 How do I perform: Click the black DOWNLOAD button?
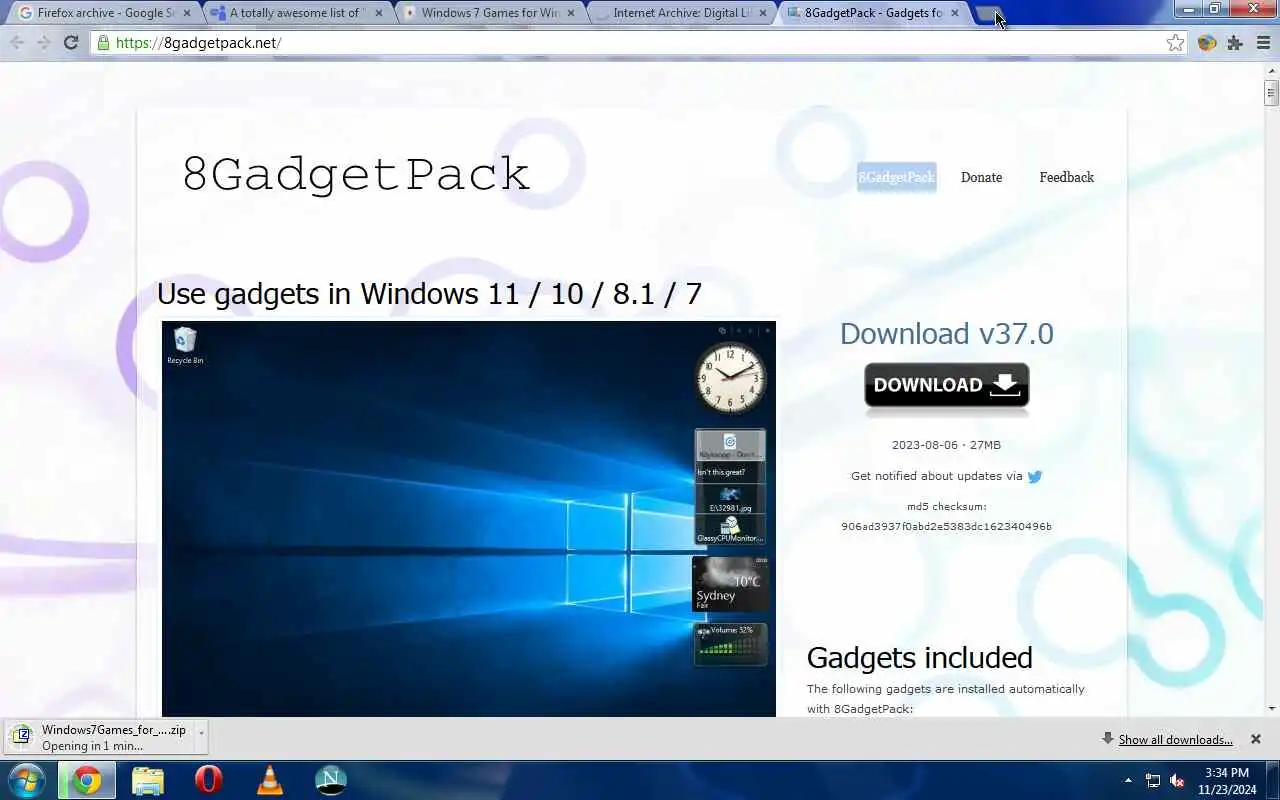(946, 387)
